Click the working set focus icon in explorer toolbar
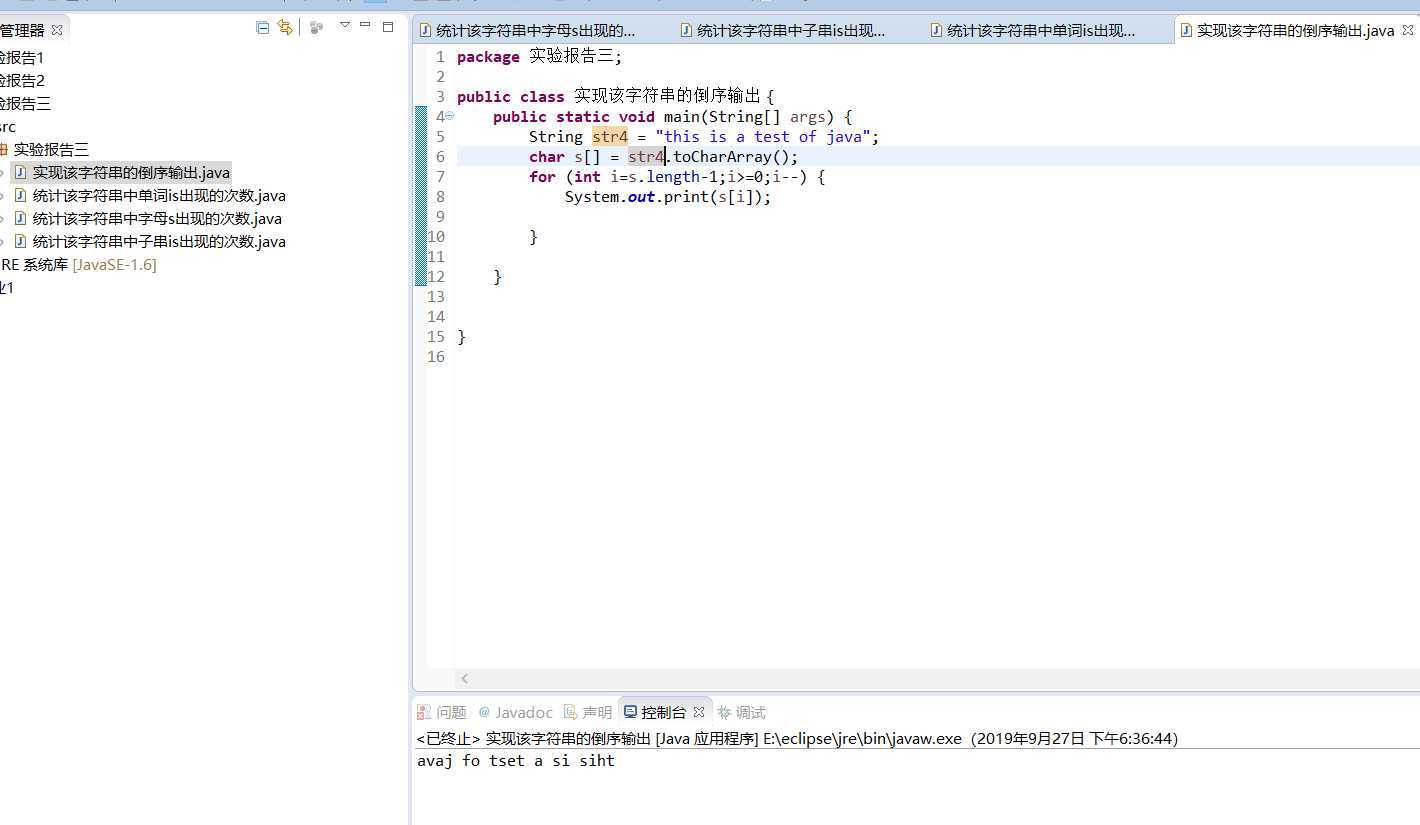 316,28
